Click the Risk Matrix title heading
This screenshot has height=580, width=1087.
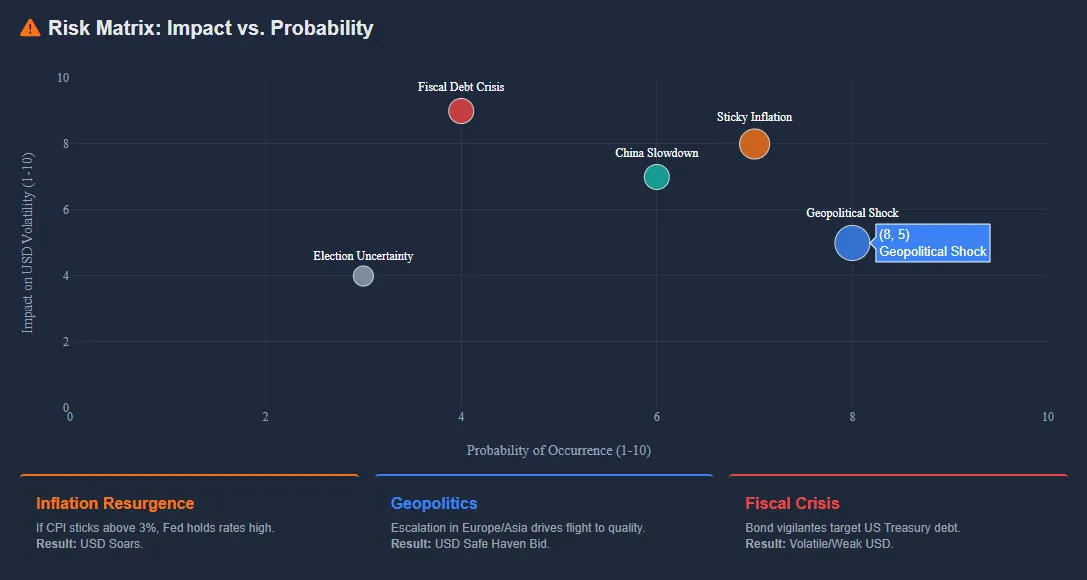coord(210,28)
